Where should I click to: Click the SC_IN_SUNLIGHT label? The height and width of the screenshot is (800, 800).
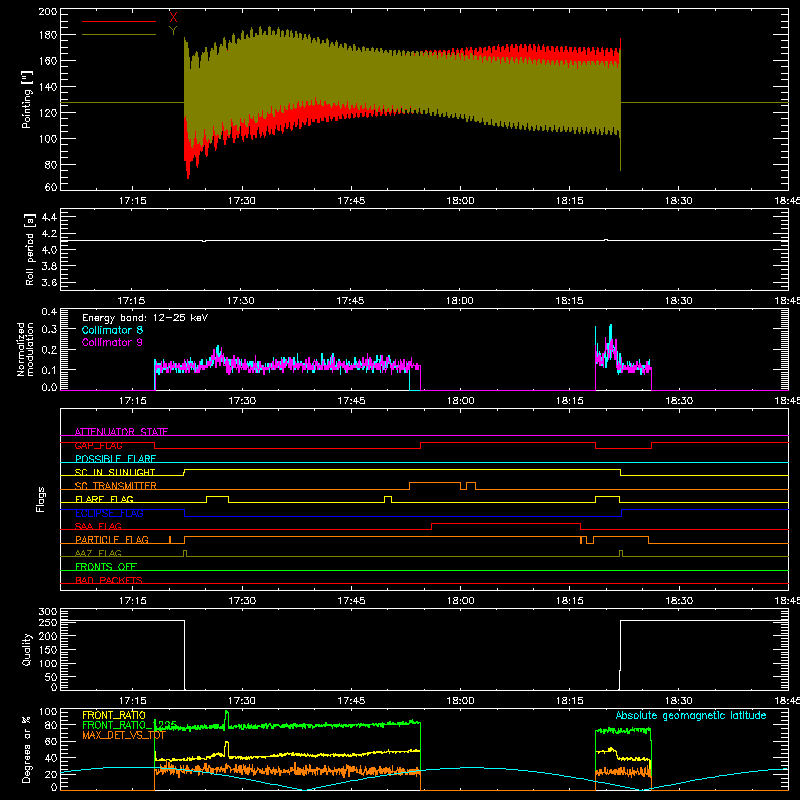[x=115, y=472]
